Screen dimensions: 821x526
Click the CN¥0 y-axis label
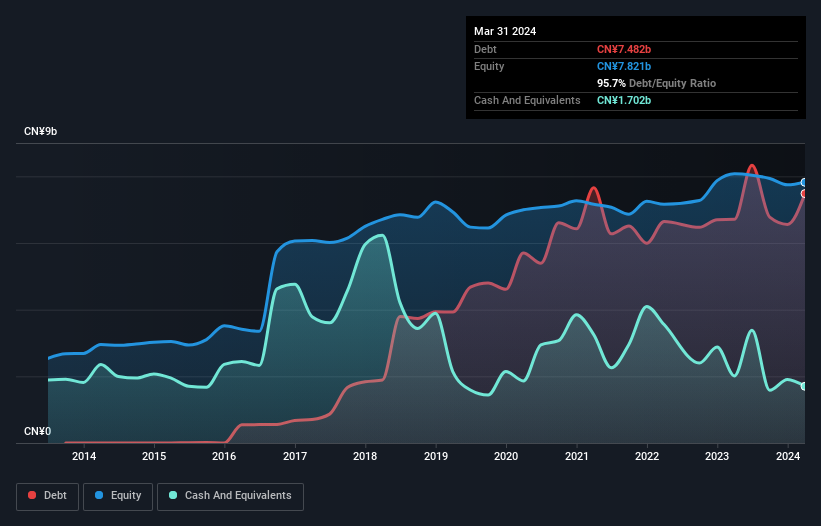[37, 431]
